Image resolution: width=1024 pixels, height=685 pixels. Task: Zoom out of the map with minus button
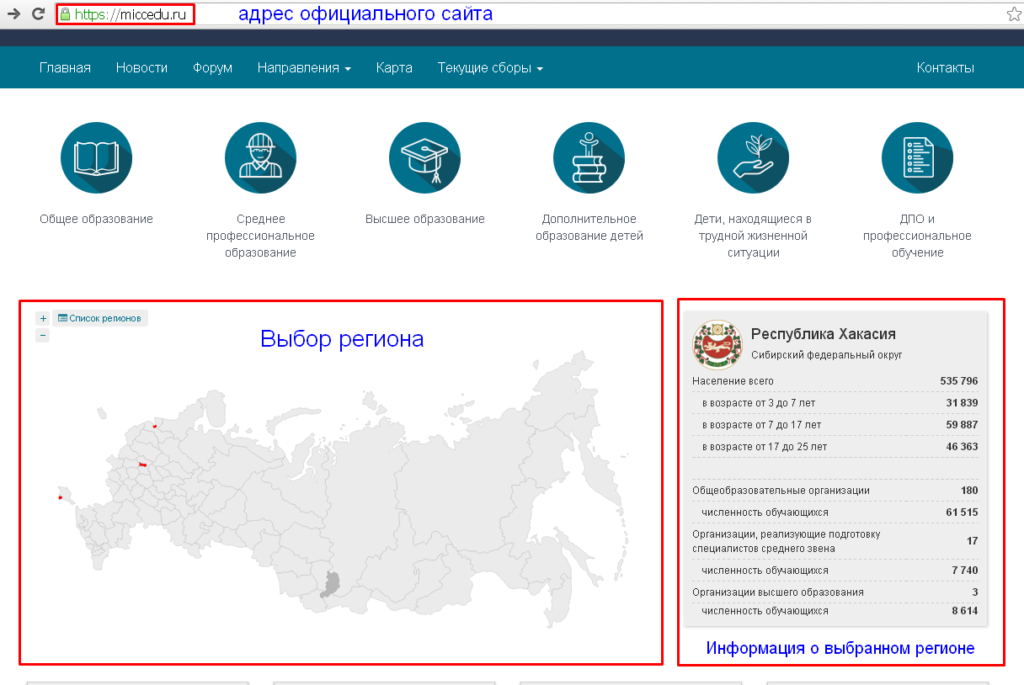43,336
